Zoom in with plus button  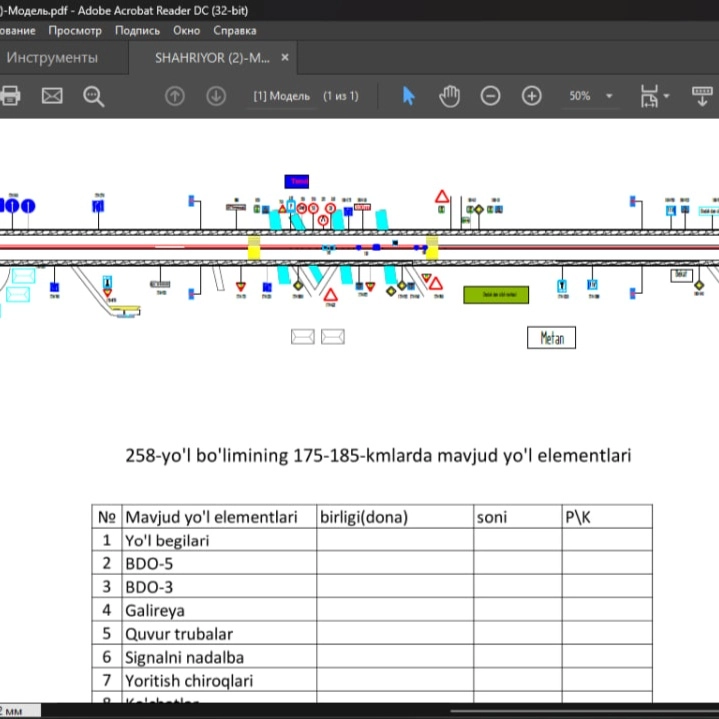[532, 96]
